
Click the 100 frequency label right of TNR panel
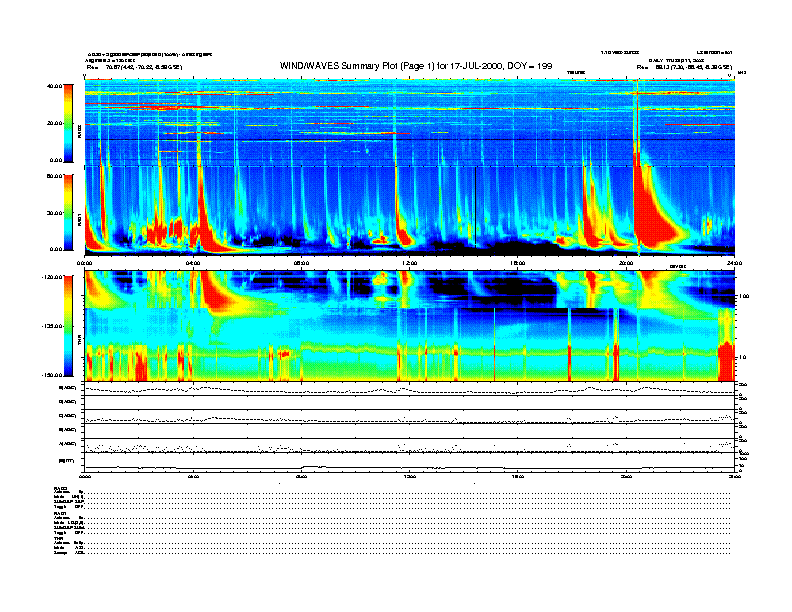pos(744,296)
